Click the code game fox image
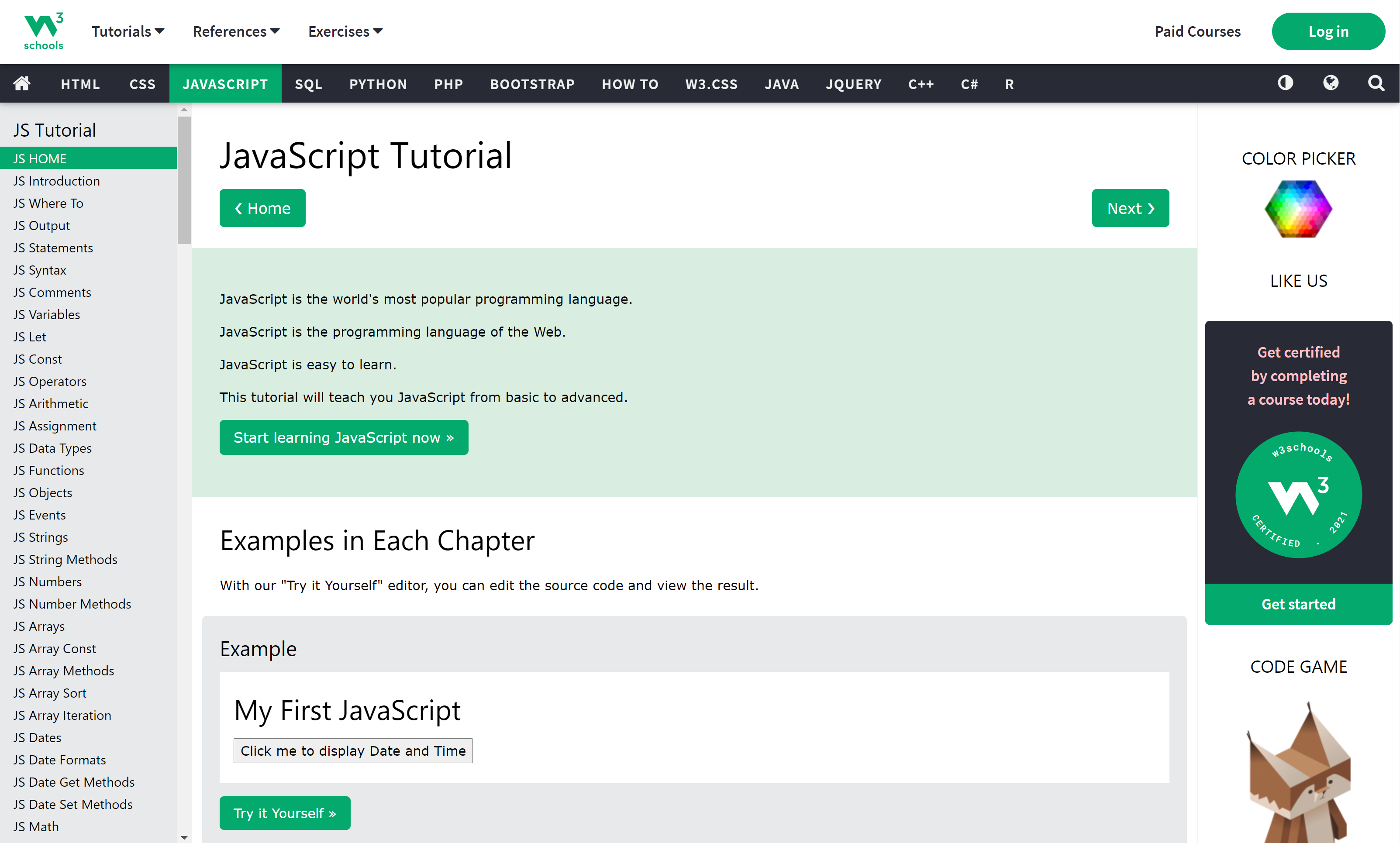The image size is (1400, 843). [1298, 773]
